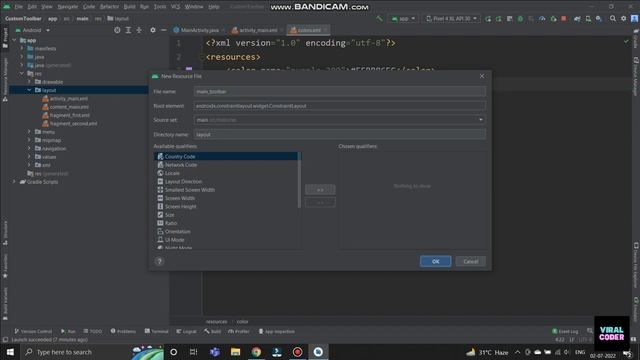Click the Task View taskbar icon
Viewport: 640px width, 360px height.
[194, 352]
